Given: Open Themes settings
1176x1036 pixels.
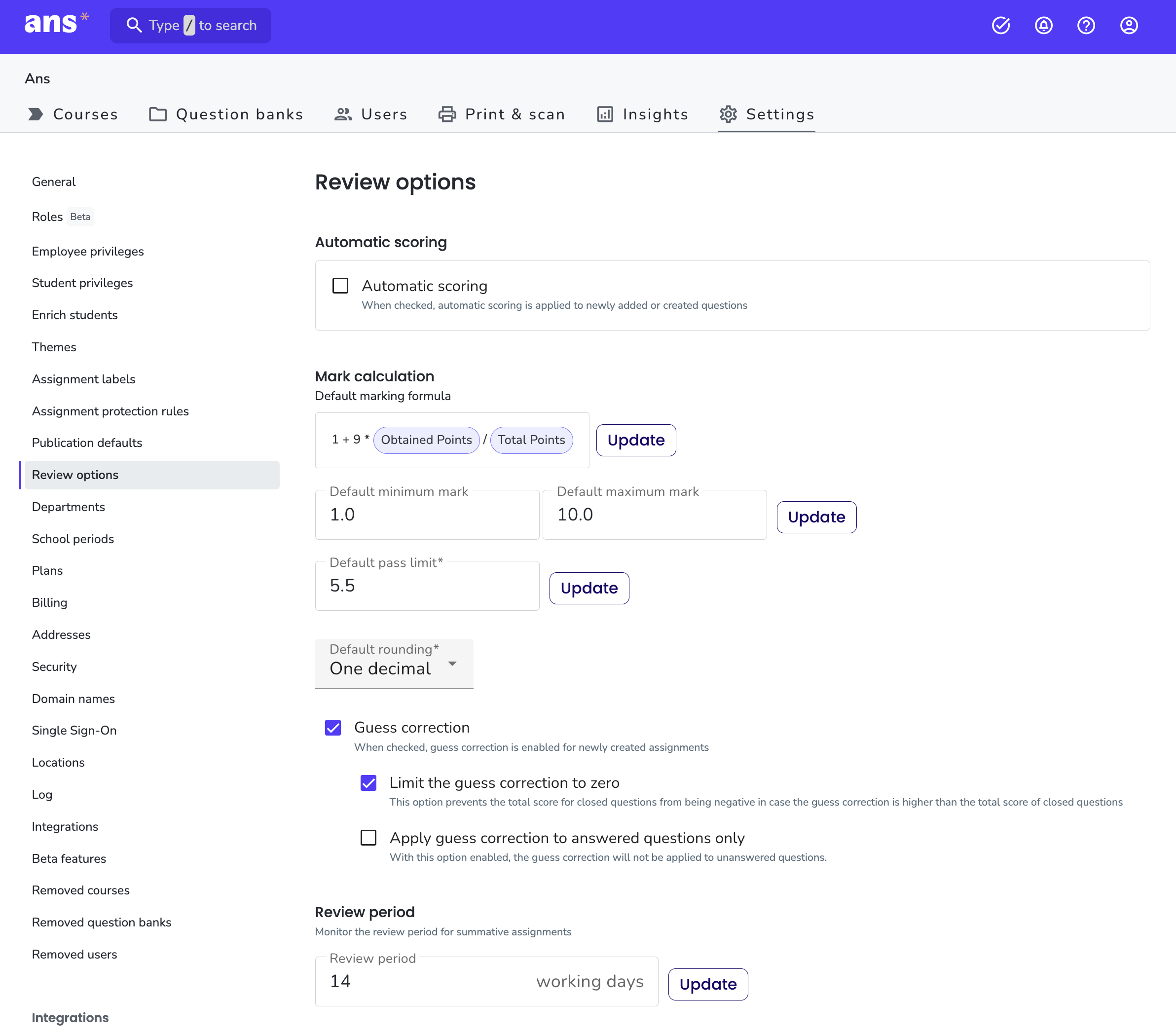Looking at the screenshot, I should click(x=54, y=347).
